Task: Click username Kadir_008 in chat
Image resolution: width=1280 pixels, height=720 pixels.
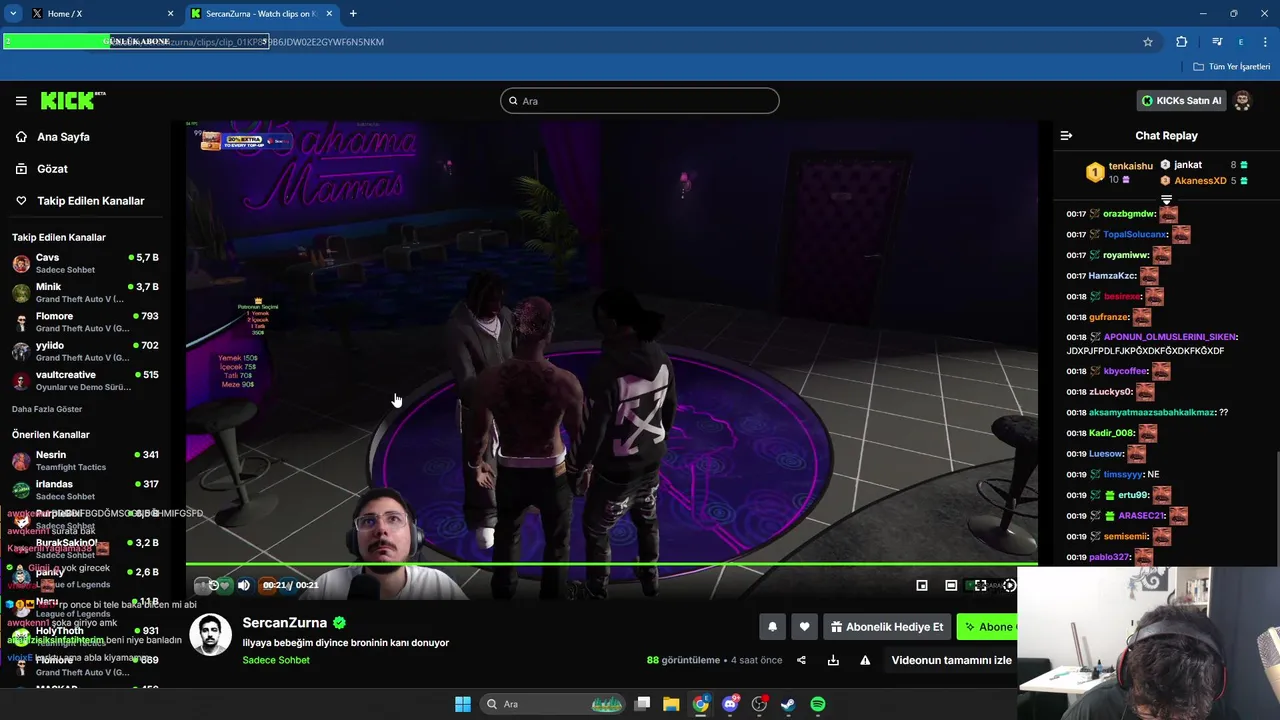Action: (x=1112, y=434)
